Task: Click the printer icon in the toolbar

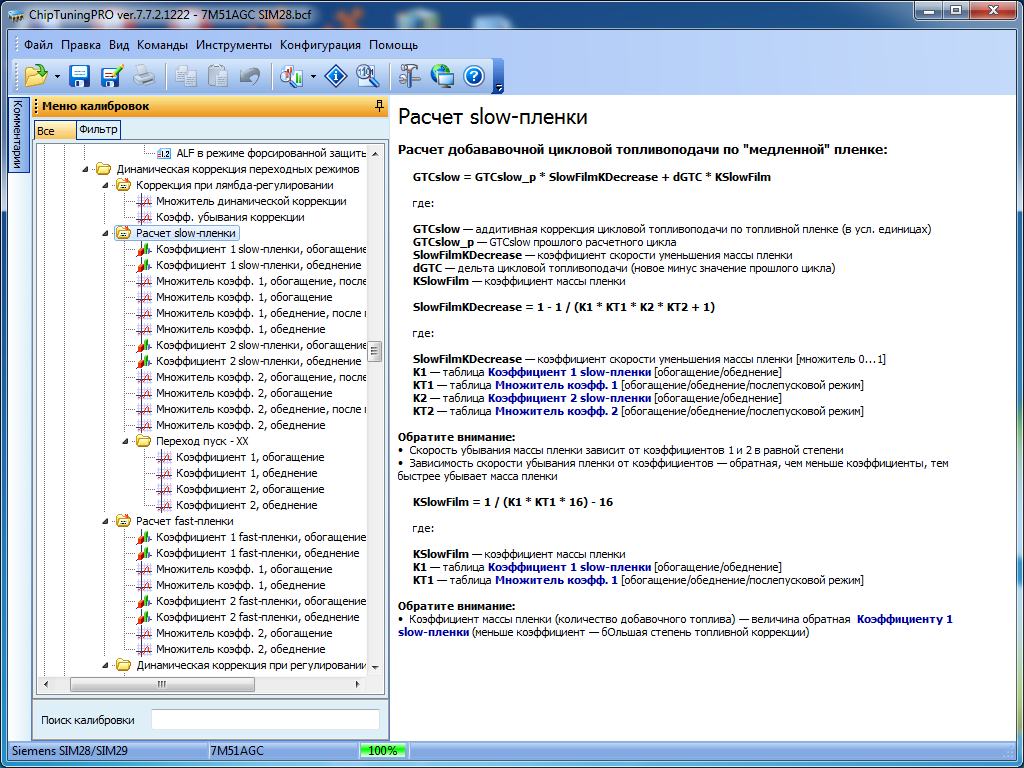Action: 144,75
